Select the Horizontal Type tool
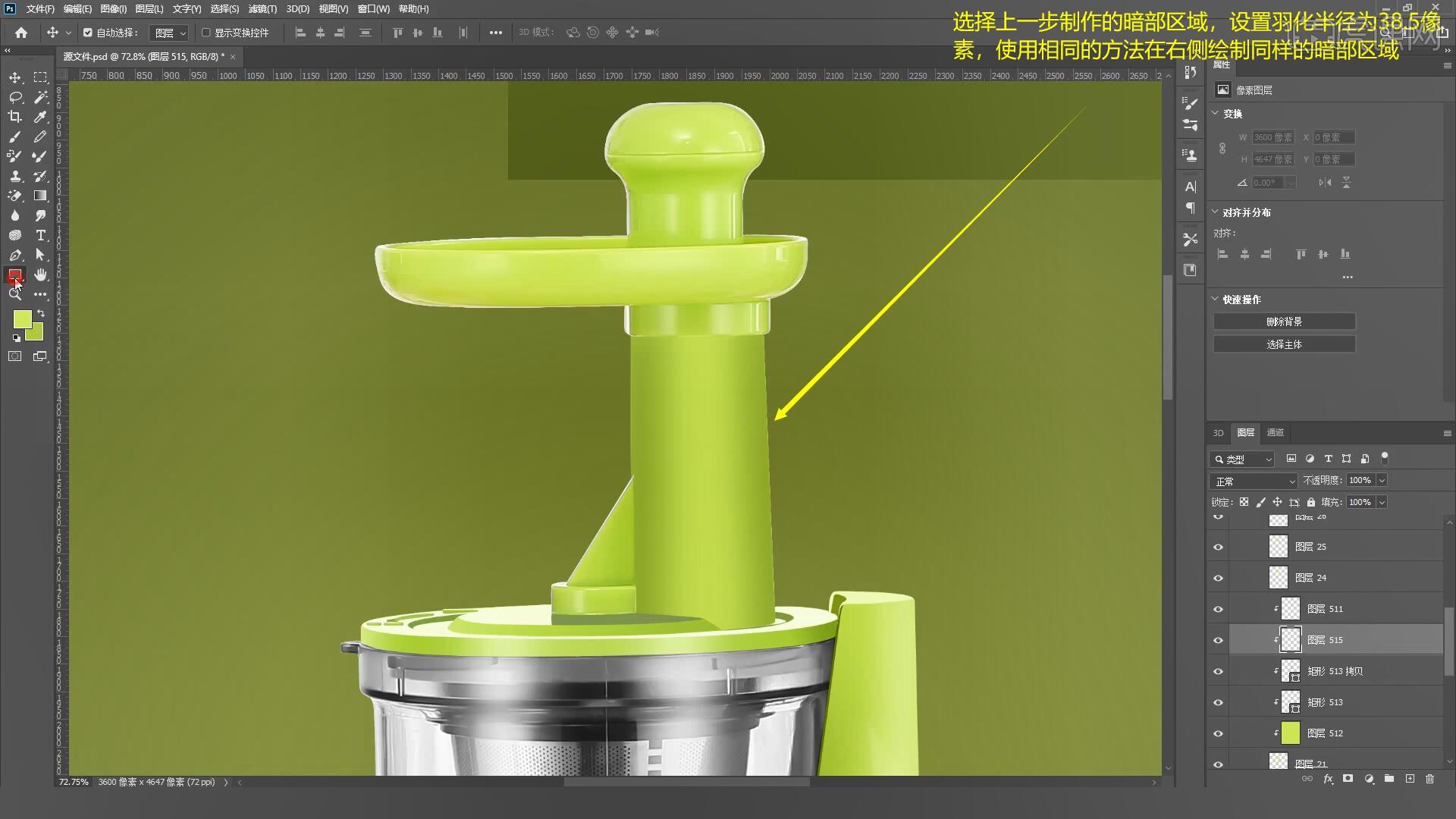Screen dimensions: 1456x819 point(40,235)
